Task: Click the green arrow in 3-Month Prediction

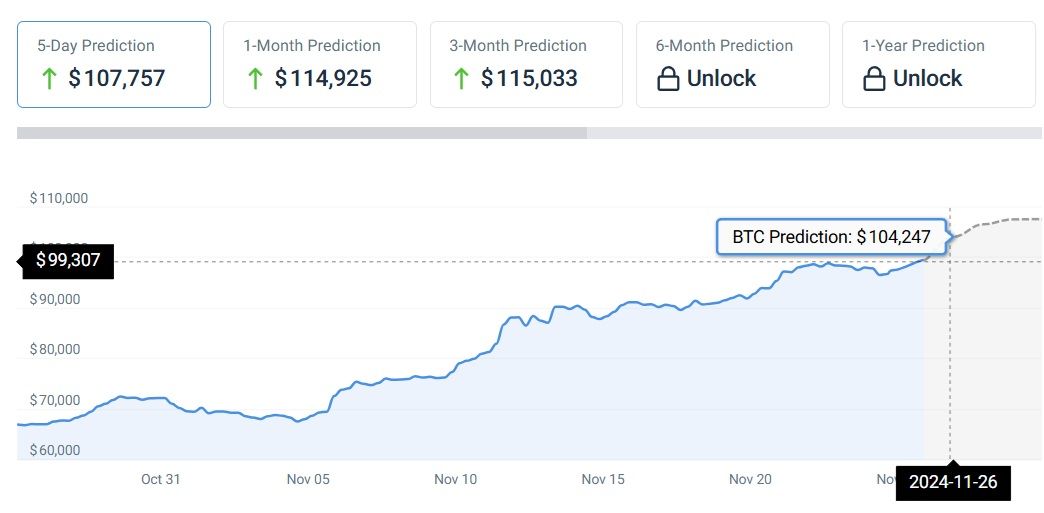Action: point(461,78)
